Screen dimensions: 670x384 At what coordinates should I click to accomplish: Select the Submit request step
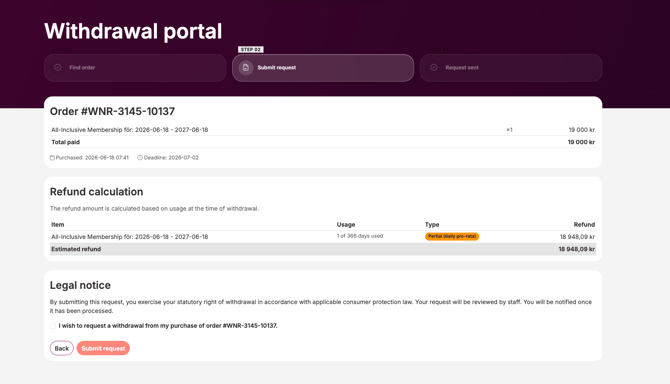(323, 67)
